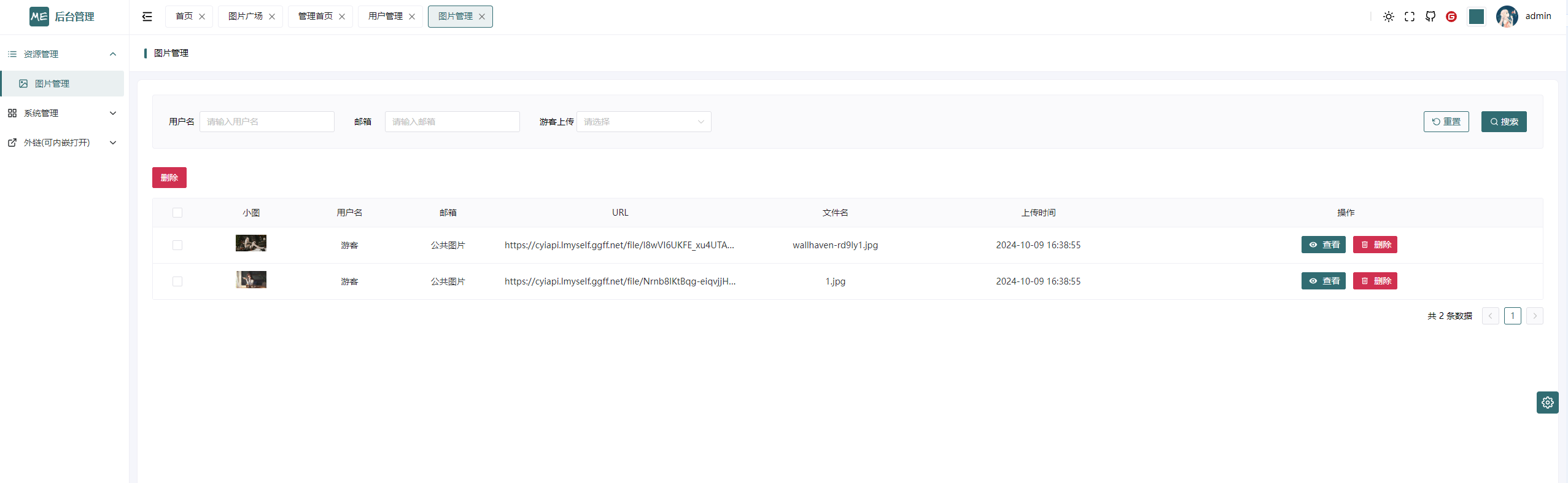The image size is (1568, 483).
Task: Open the floating settings gear button
Action: (1547, 402)
